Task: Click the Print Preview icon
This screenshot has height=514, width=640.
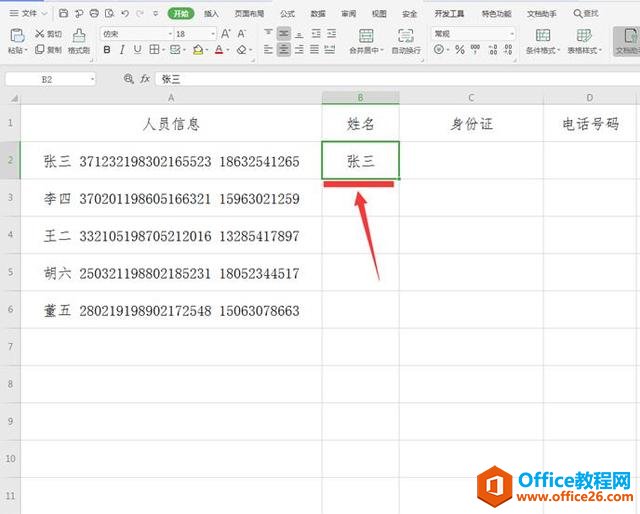Action: (109, 13)
